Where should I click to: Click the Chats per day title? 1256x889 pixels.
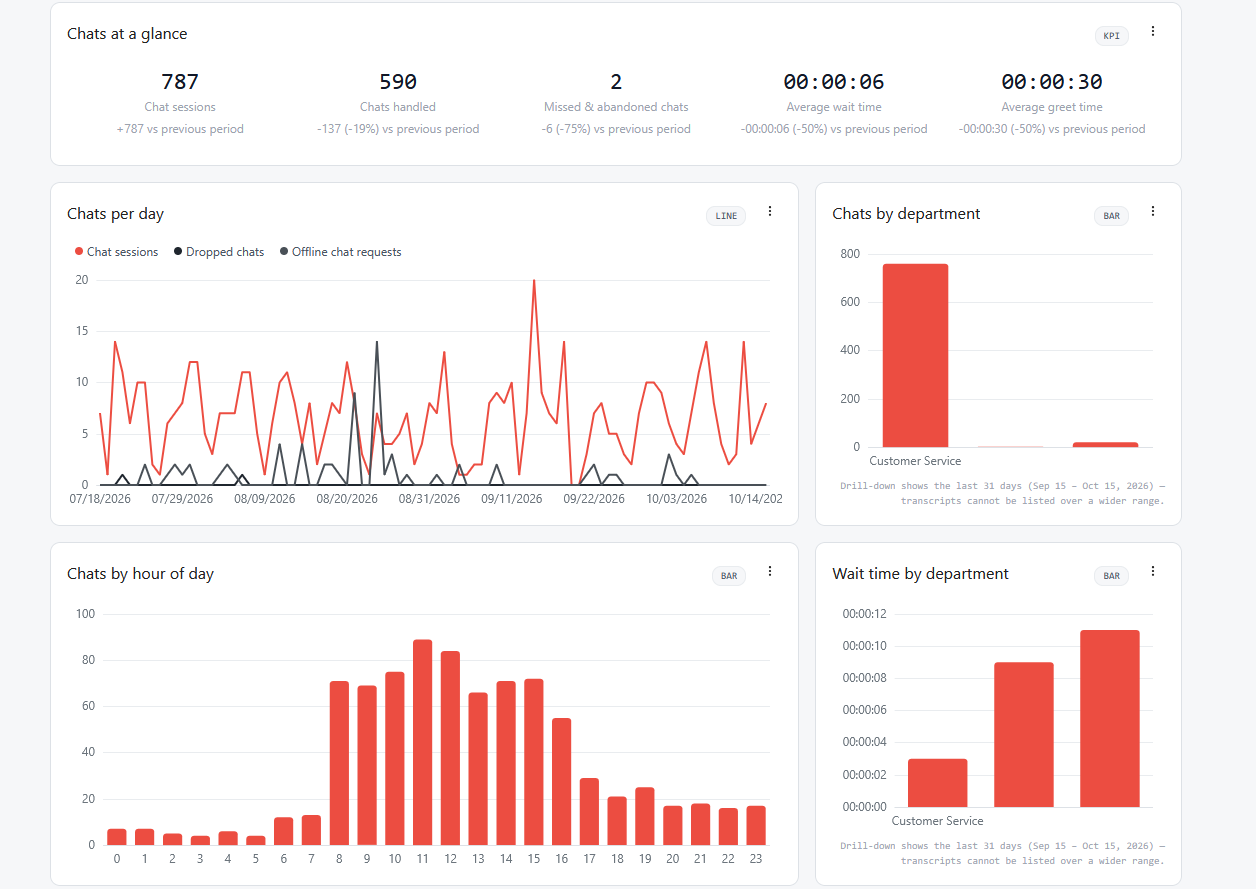tap(115, 214)
